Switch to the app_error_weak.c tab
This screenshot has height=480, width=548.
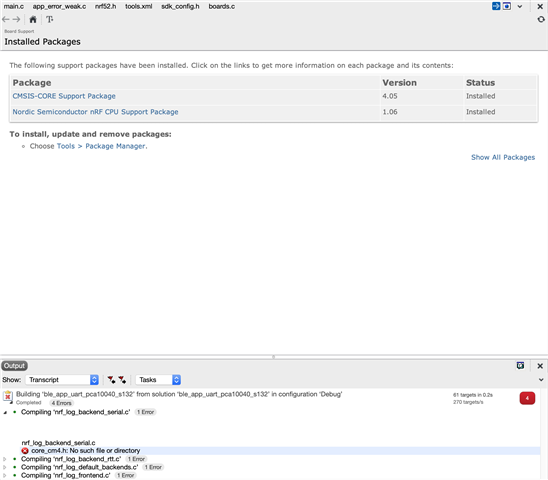tap(59, 7)
